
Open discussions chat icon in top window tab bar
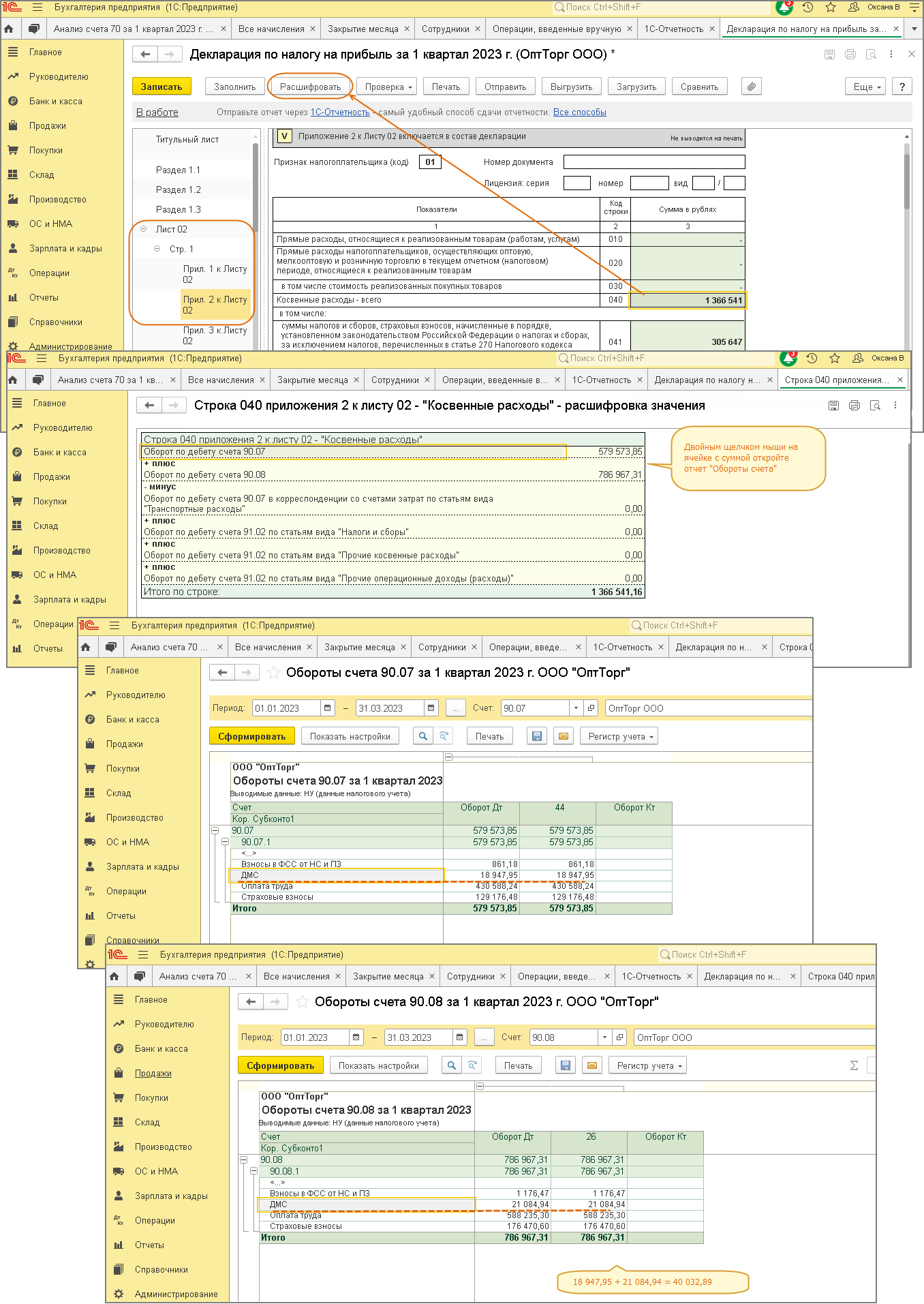(x=33, y=29)
